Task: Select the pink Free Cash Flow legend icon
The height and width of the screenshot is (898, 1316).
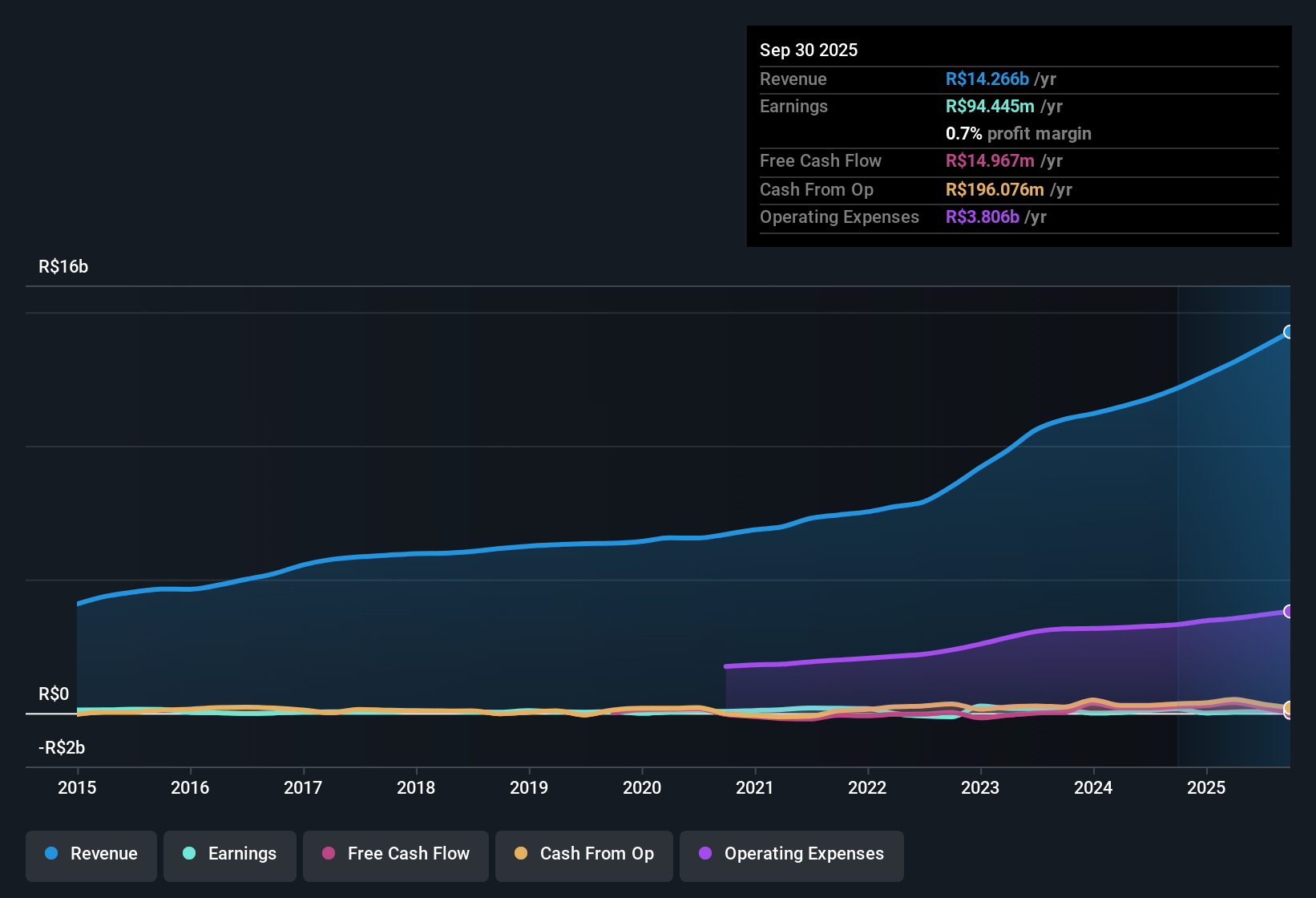Action: coord(328,854)
